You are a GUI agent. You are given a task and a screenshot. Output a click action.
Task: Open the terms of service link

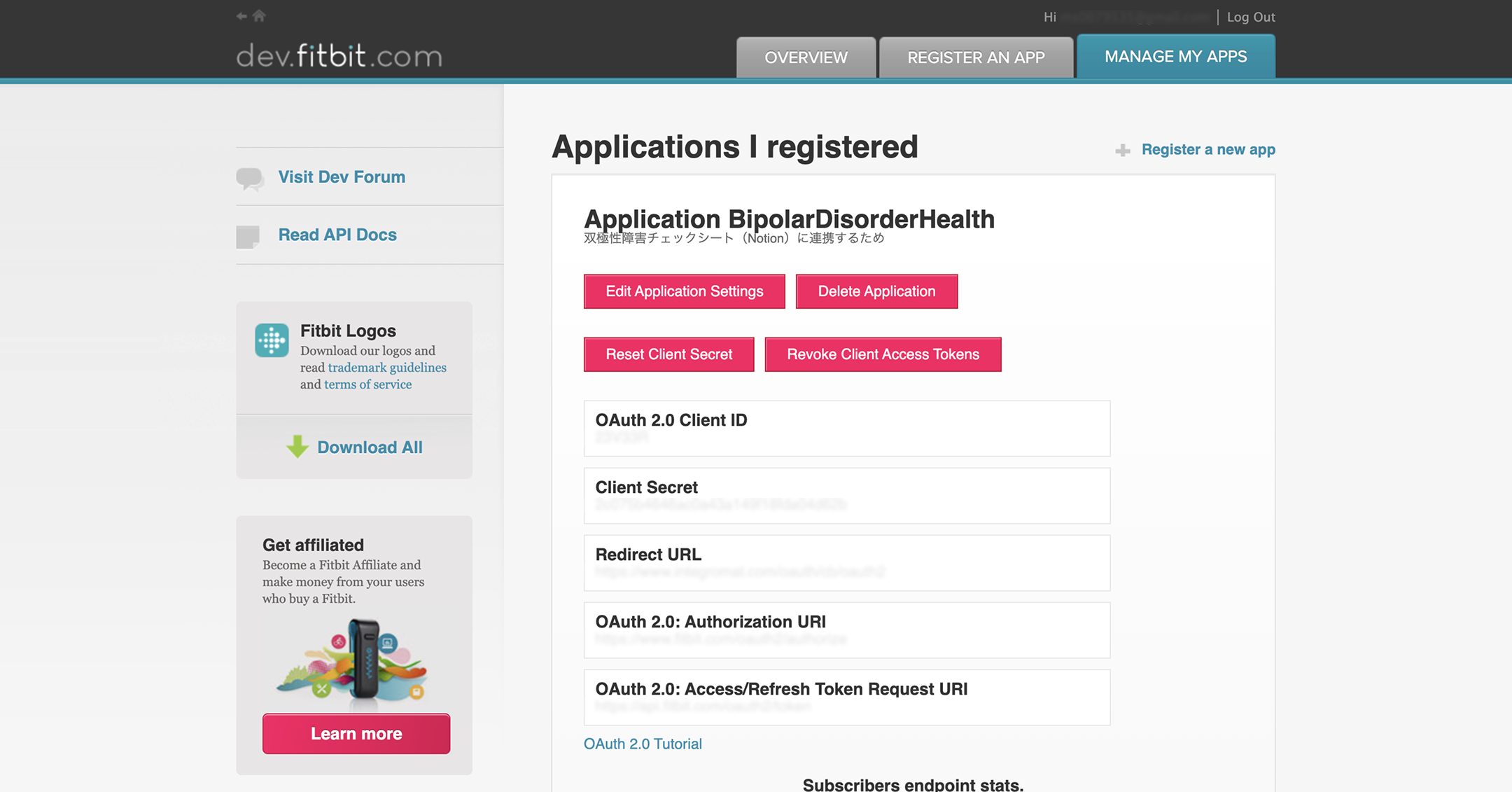(x=367, y=384)
